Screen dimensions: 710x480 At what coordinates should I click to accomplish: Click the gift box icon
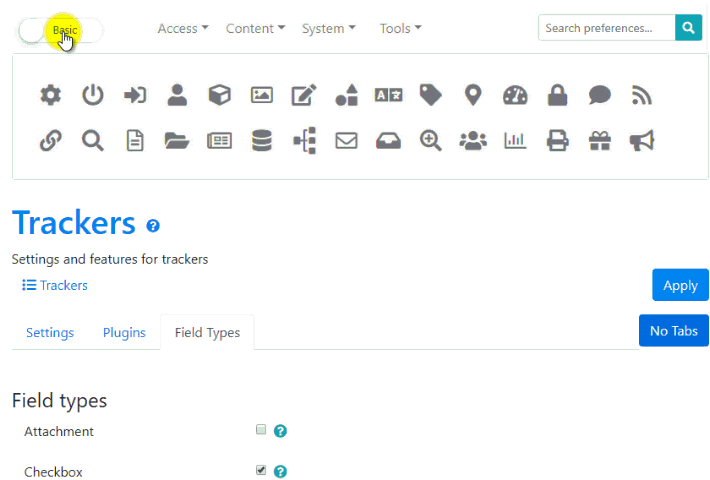pos(600,140)
